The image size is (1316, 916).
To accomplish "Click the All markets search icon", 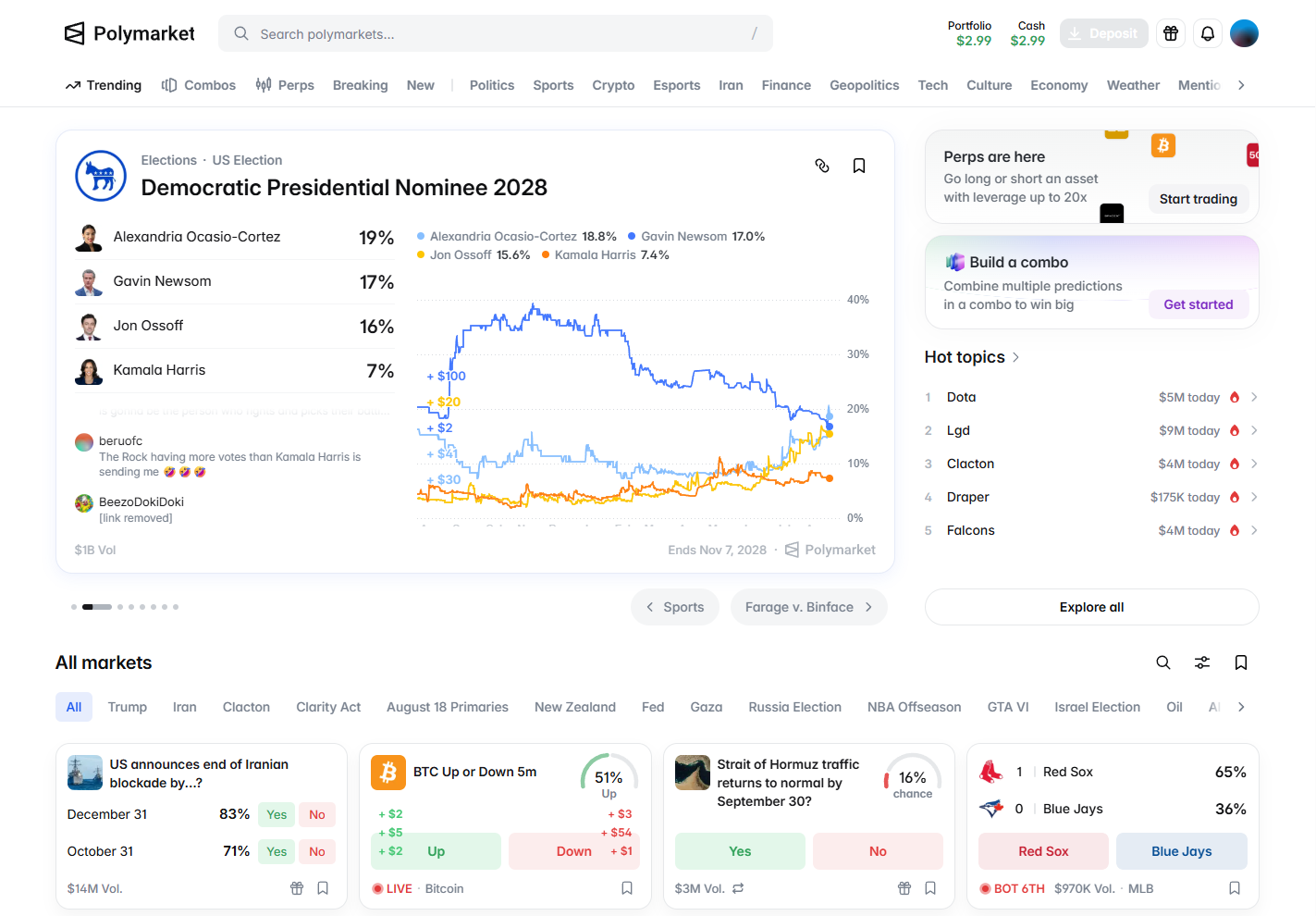I will click(x=1163, y=662).
